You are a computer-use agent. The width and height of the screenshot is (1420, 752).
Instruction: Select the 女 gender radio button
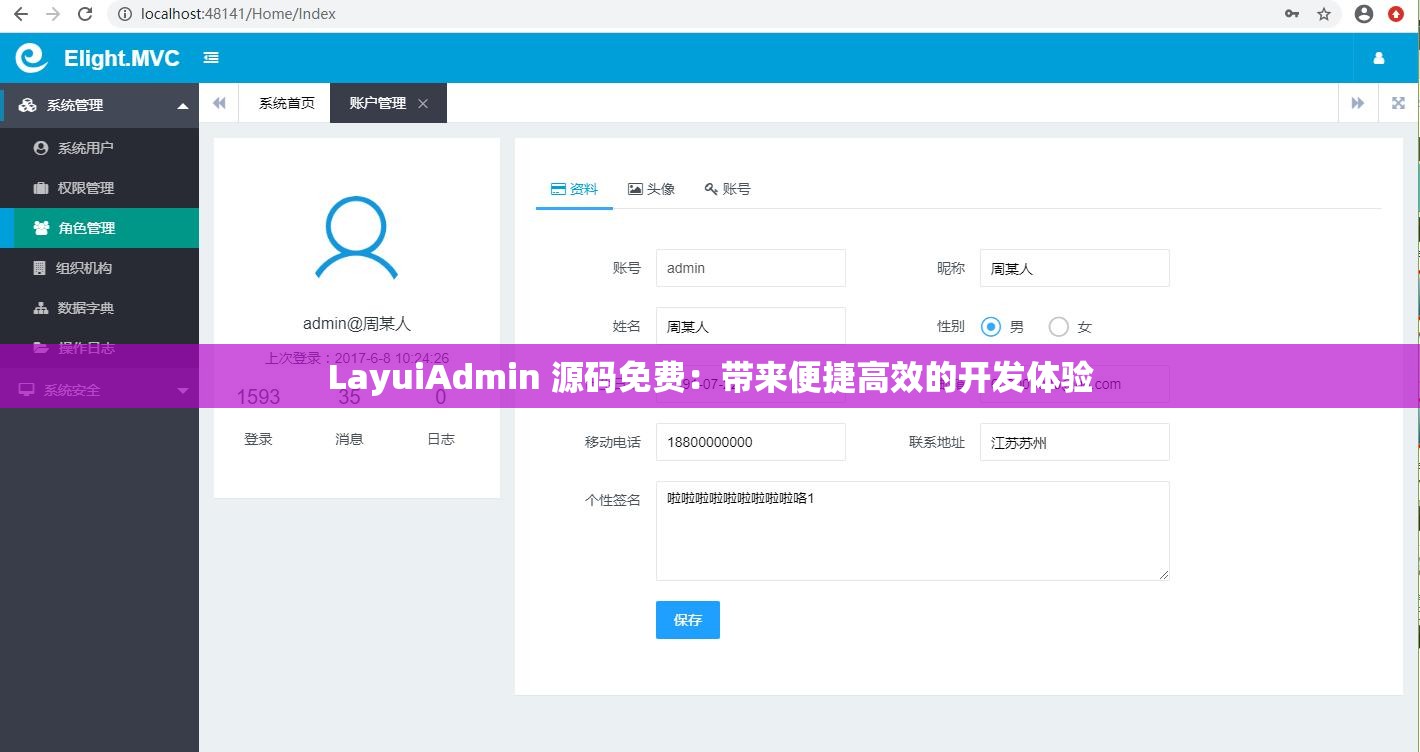pos(1058,326)
